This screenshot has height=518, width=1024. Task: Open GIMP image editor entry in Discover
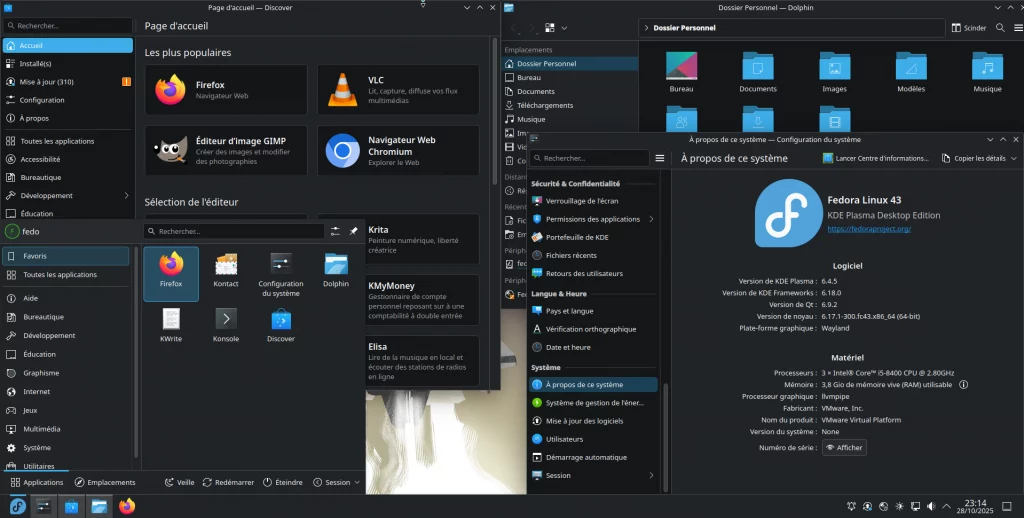tap(225, 151)
